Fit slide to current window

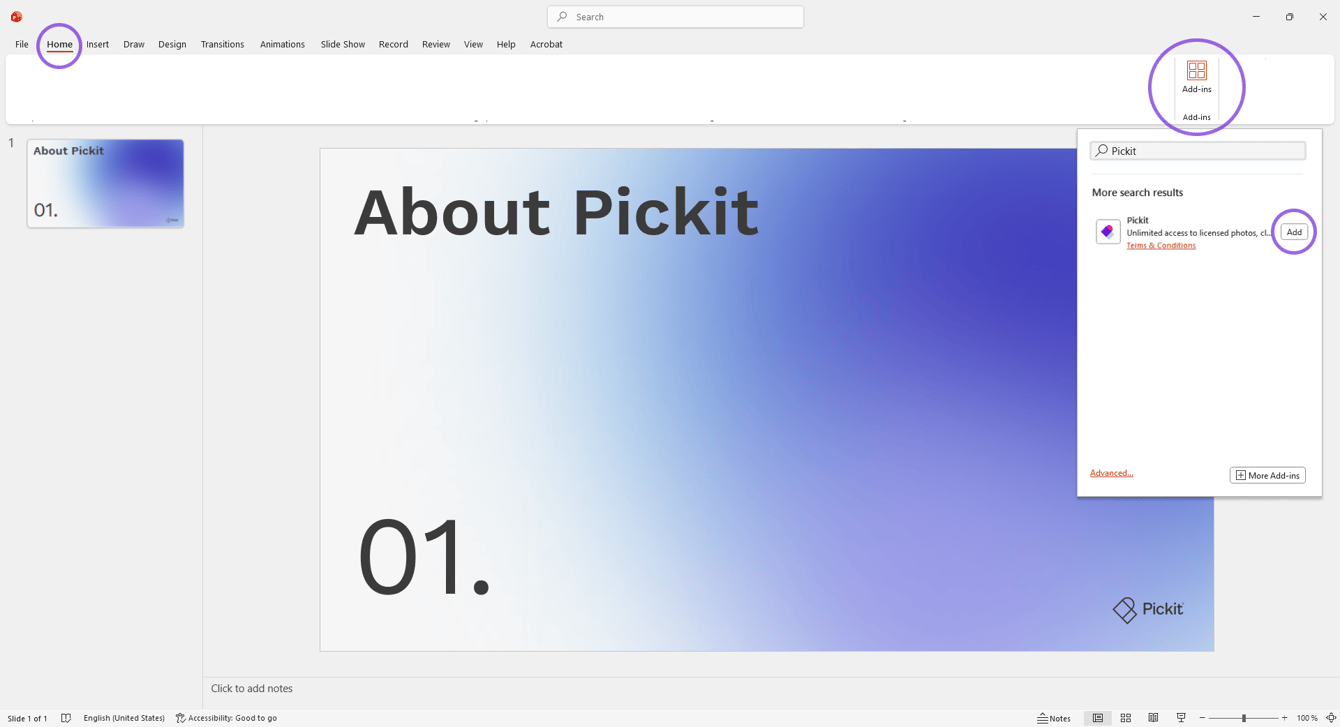tap(1330, 717)
